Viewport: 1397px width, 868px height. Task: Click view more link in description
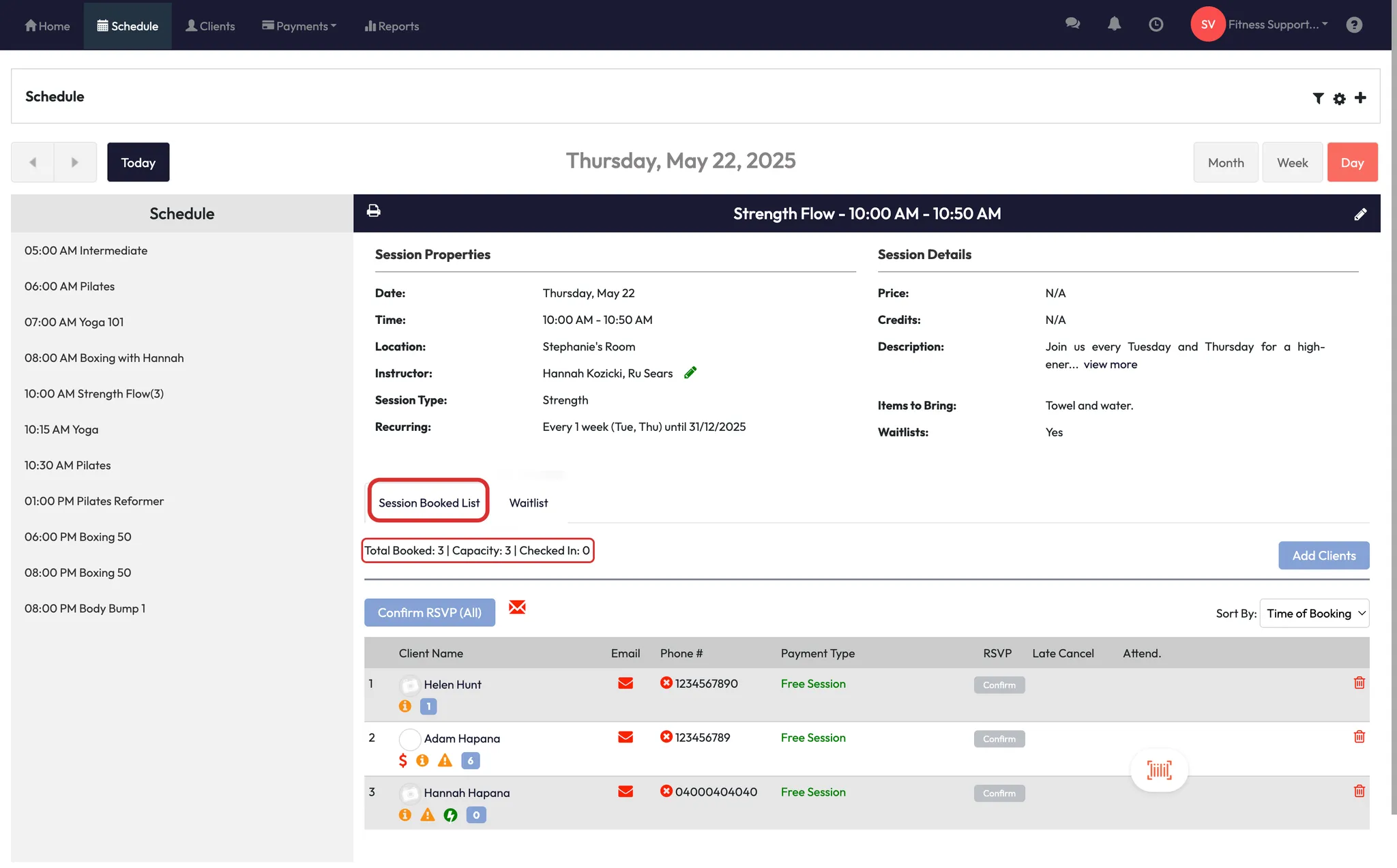coord(1110,364)
